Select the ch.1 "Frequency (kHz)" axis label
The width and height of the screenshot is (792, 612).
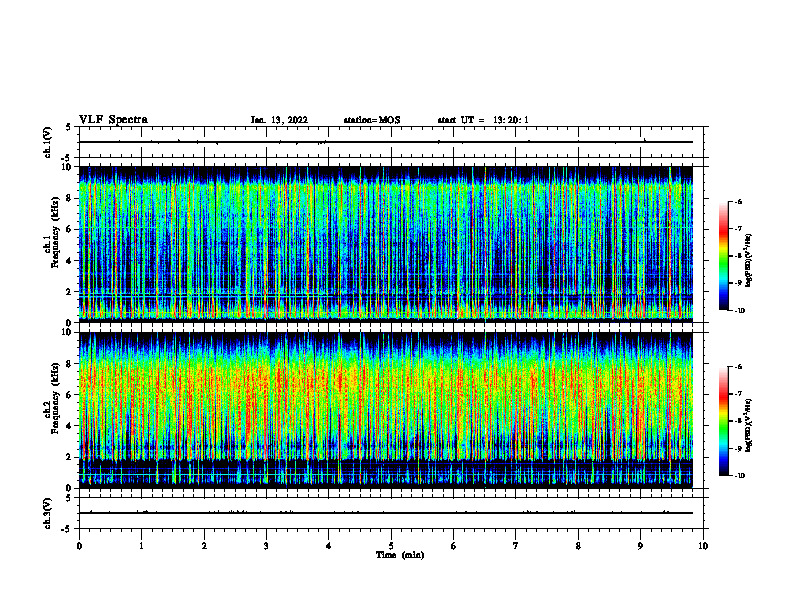tap(55, 233)
